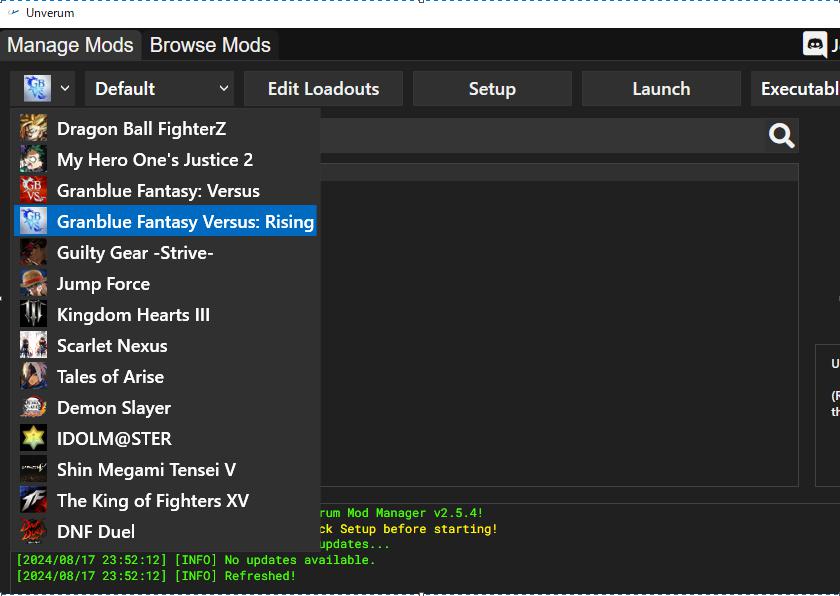
Task: Switch to the Browse Mods tab
Action: pos(210,45)
